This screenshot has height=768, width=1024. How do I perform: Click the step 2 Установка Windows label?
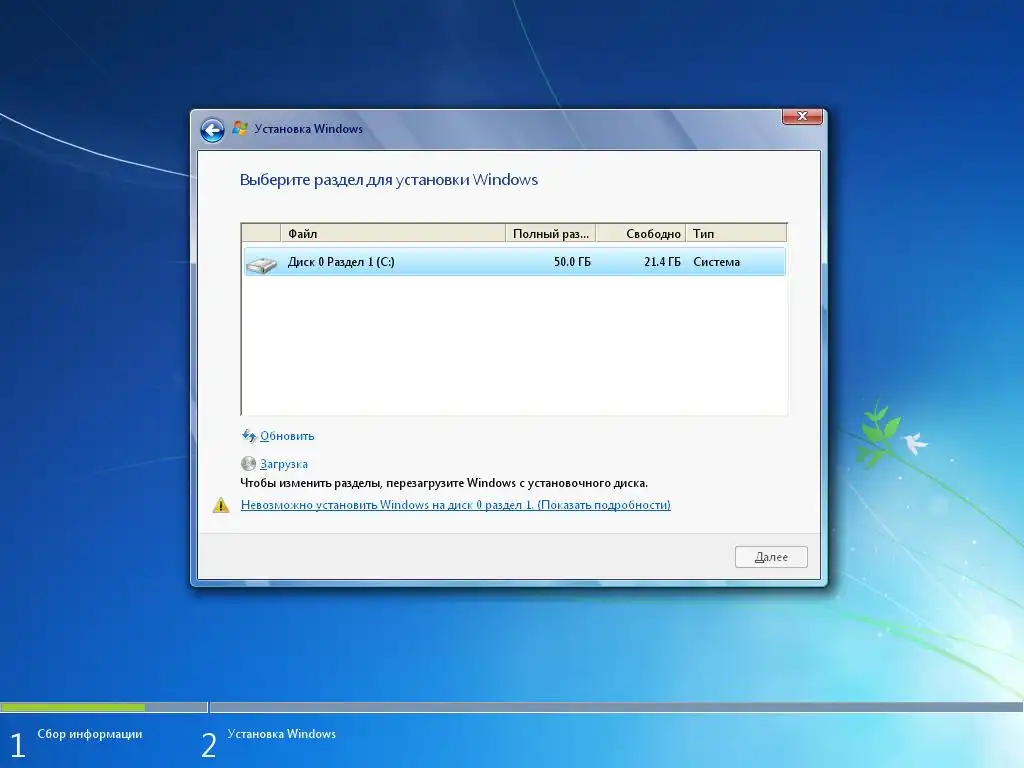pyautogui.click(x=281, y=734)
